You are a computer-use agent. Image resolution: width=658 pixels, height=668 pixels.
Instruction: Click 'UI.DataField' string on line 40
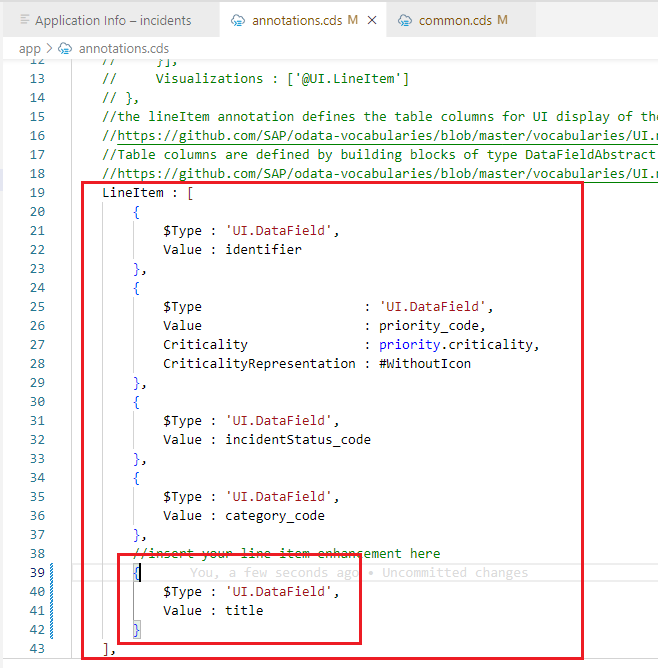pos(279,592)
